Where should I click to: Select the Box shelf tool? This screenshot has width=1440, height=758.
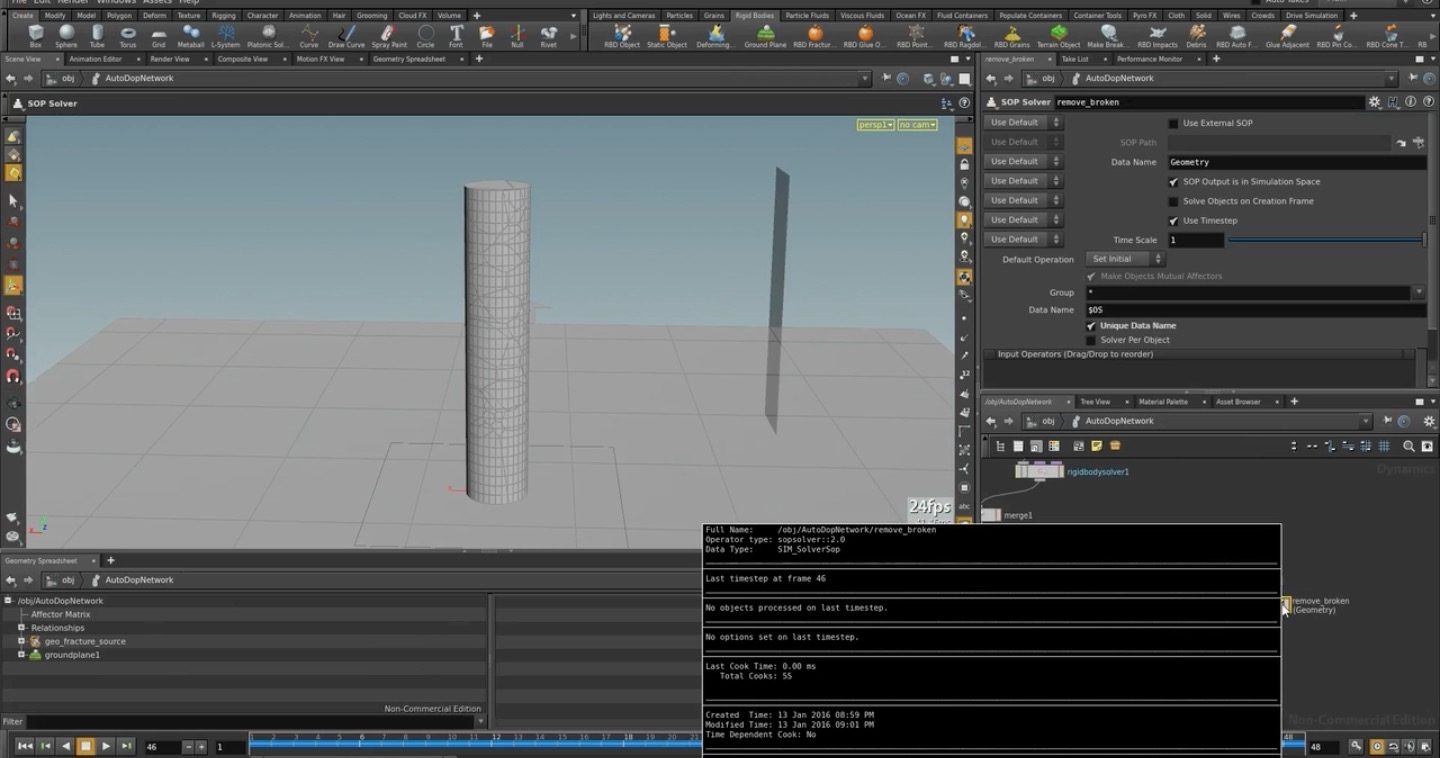pyautogui.click(x=36, y=37)
